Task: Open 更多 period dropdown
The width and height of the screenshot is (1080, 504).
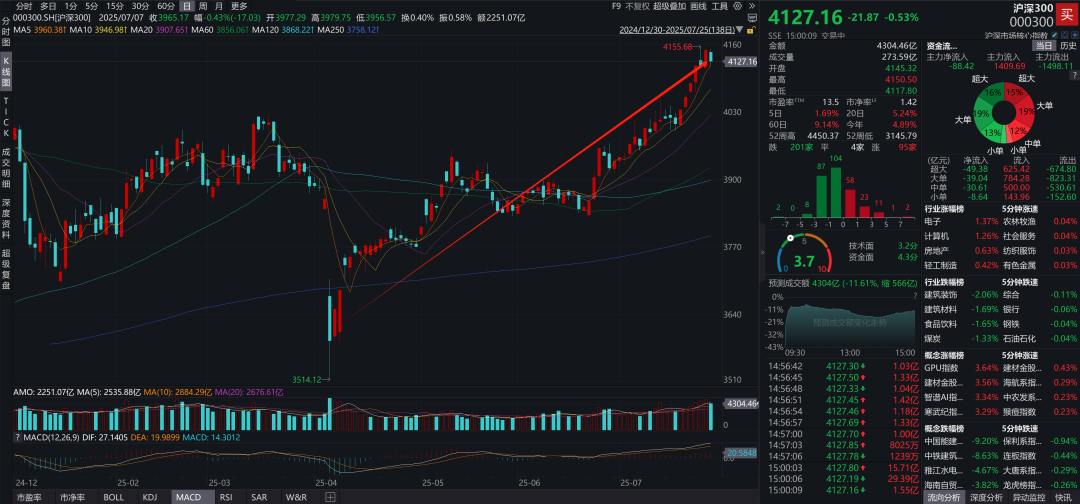Action: click(x=239, y=6)
